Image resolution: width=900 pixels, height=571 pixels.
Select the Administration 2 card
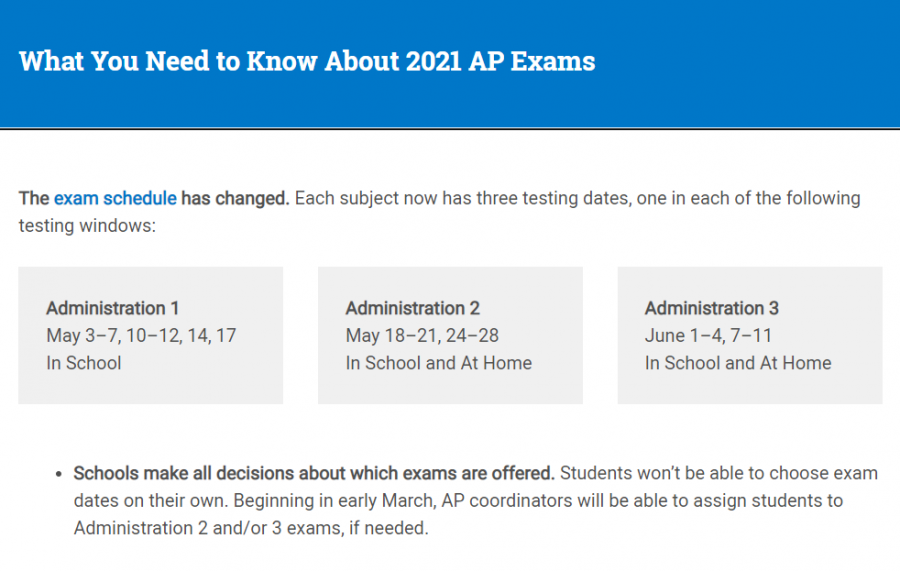pyautogui.click(x=450, y=335)
